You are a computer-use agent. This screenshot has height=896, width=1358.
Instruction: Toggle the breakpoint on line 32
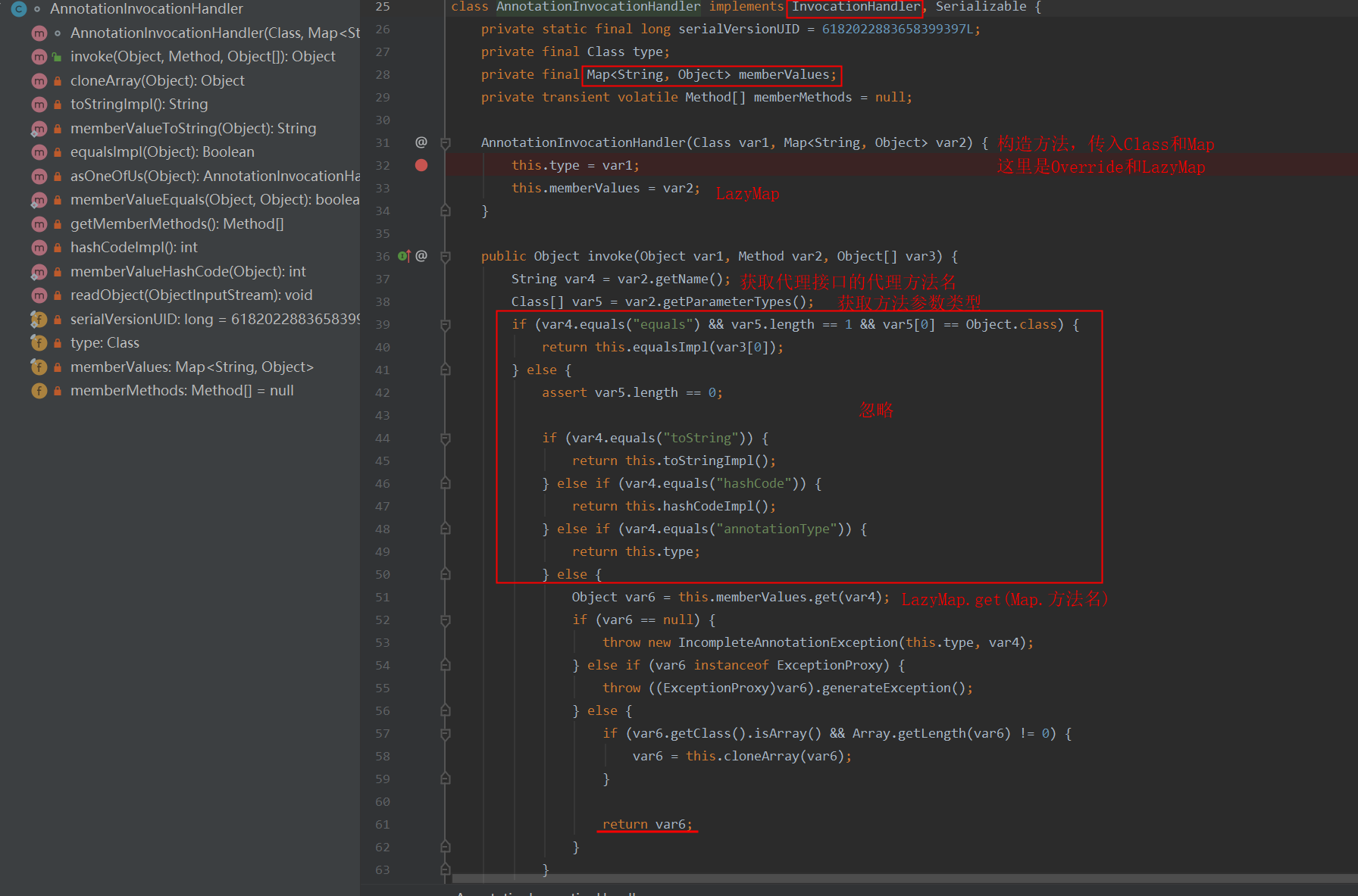point(421,165)
